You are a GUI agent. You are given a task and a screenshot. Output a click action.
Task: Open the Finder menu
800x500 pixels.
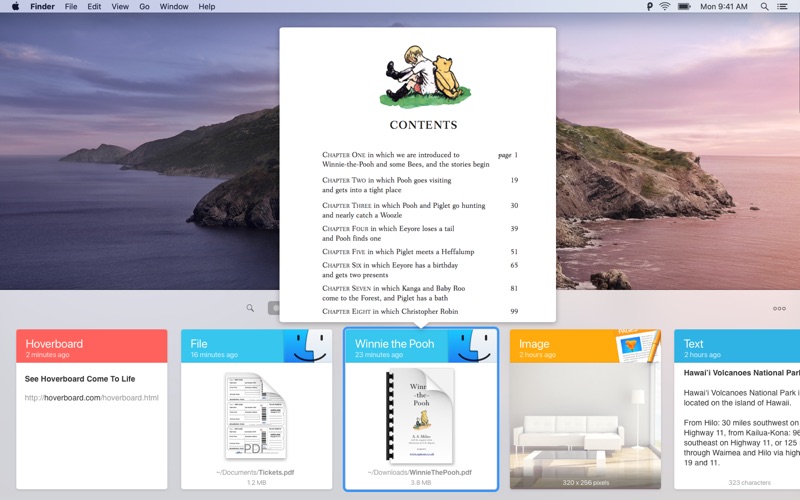[42, 7]
